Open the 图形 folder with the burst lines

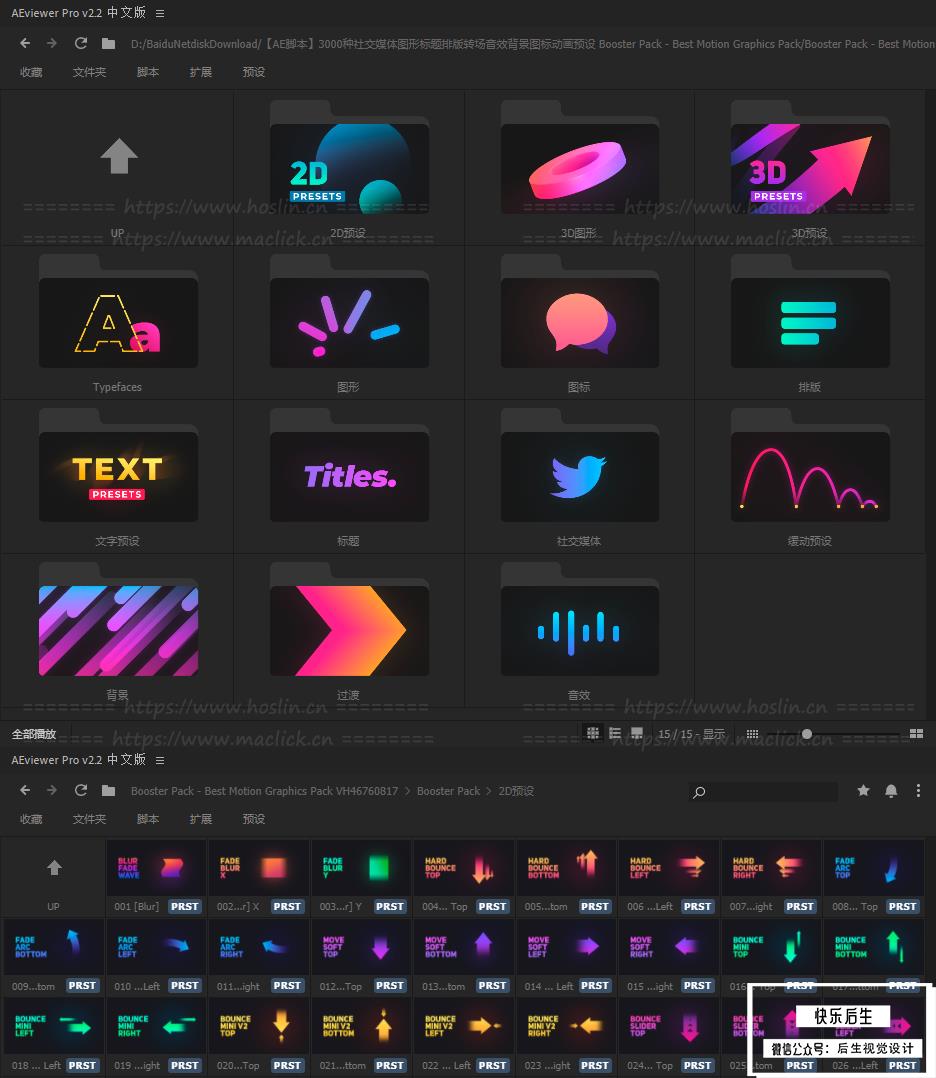349,323
